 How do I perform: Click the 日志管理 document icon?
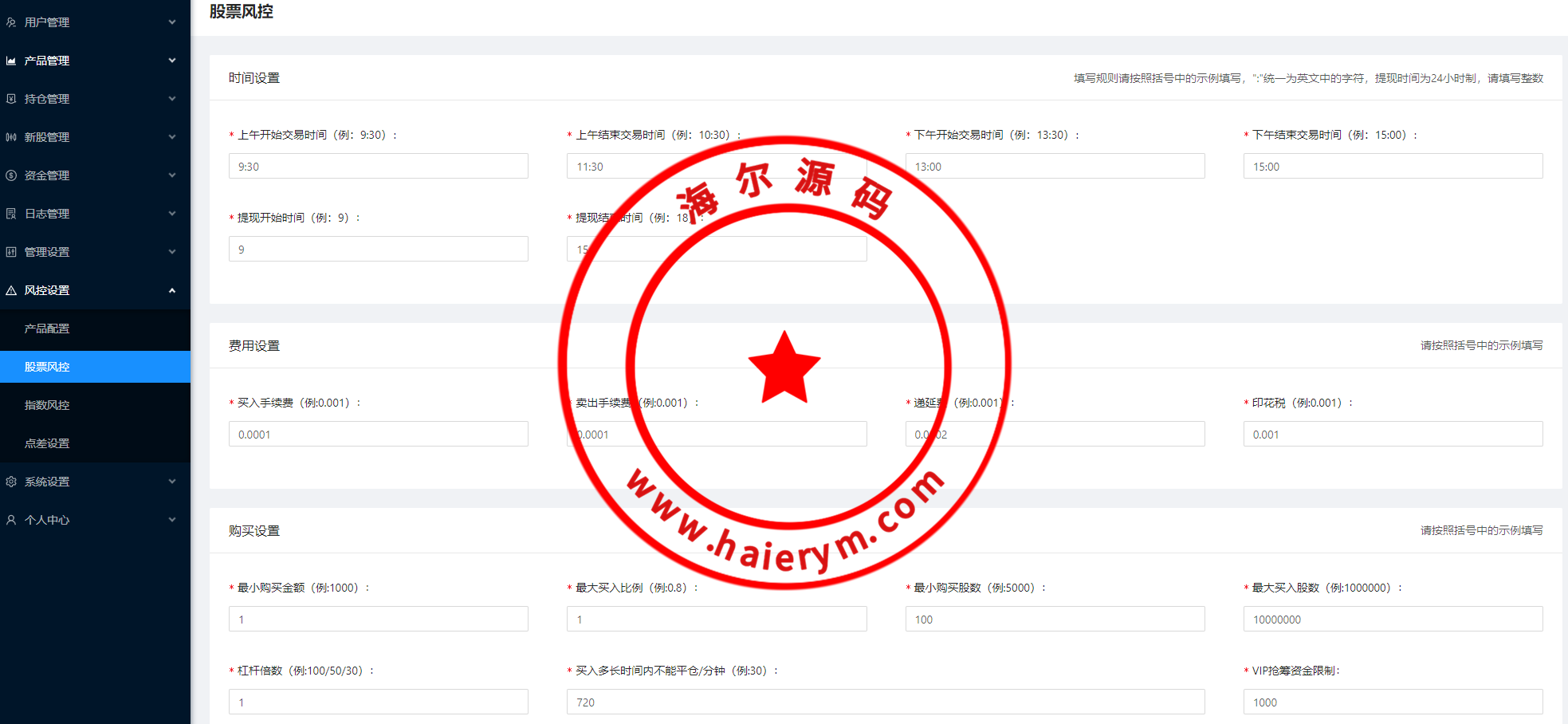(11, 214)
